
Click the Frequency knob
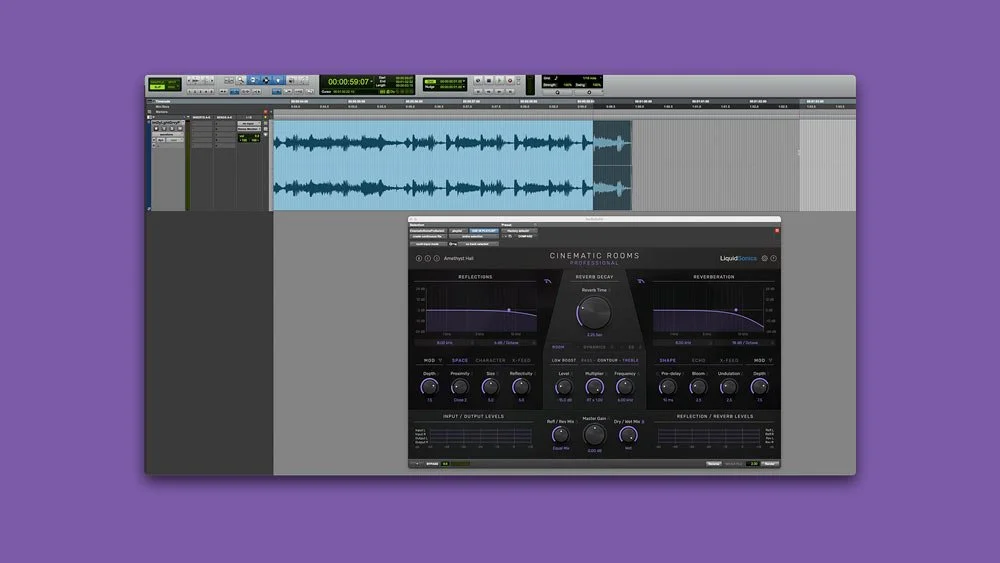point(624,386)
